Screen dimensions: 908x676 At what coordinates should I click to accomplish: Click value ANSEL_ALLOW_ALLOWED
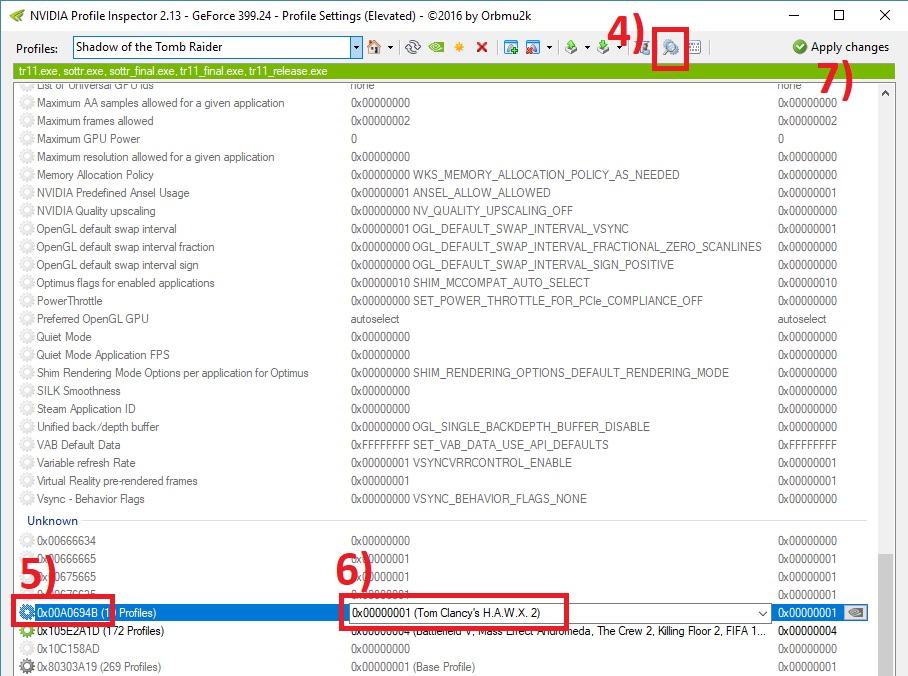[x=482, y=193]
